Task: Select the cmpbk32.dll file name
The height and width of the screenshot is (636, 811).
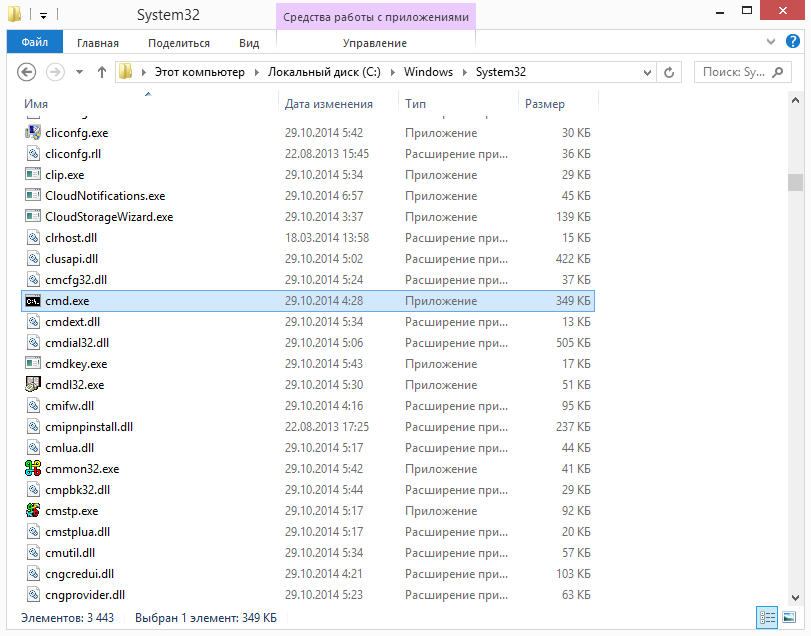Action: click(x=78, y=490)
